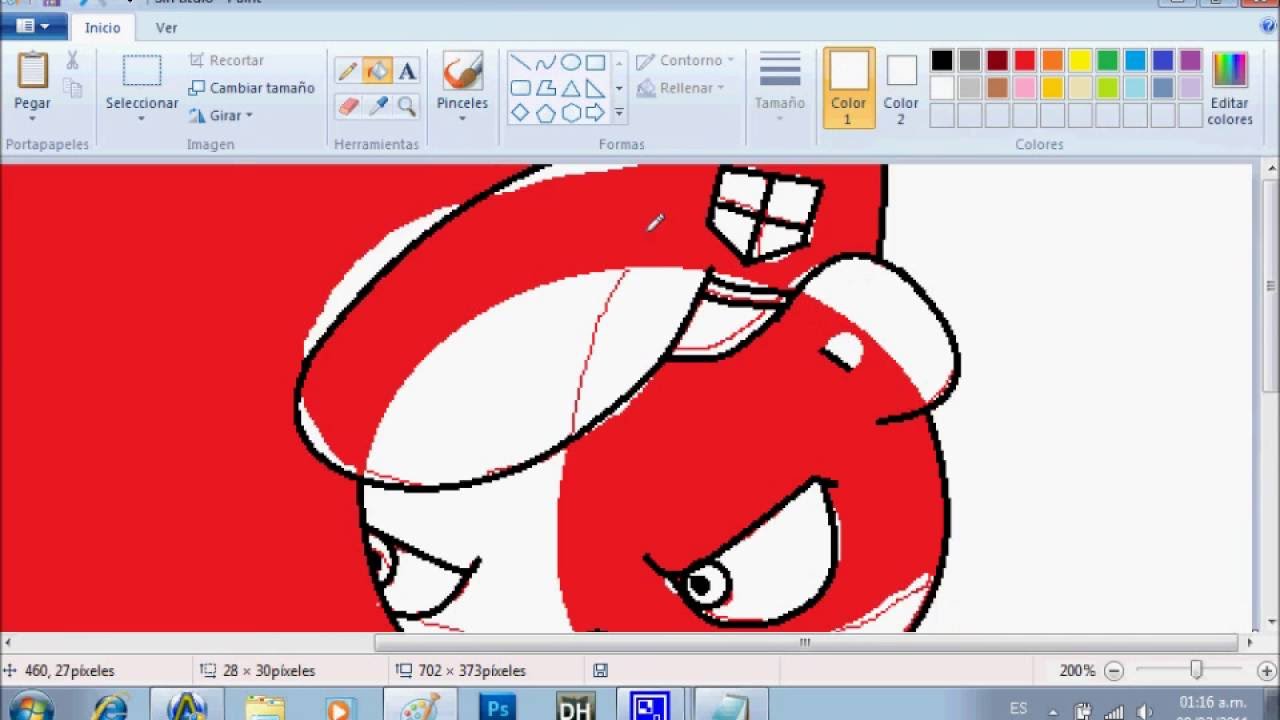Click Recortar crop button
Viewport: 1280px width, 720px height.
pyautogui.click(x=227, y=60)
